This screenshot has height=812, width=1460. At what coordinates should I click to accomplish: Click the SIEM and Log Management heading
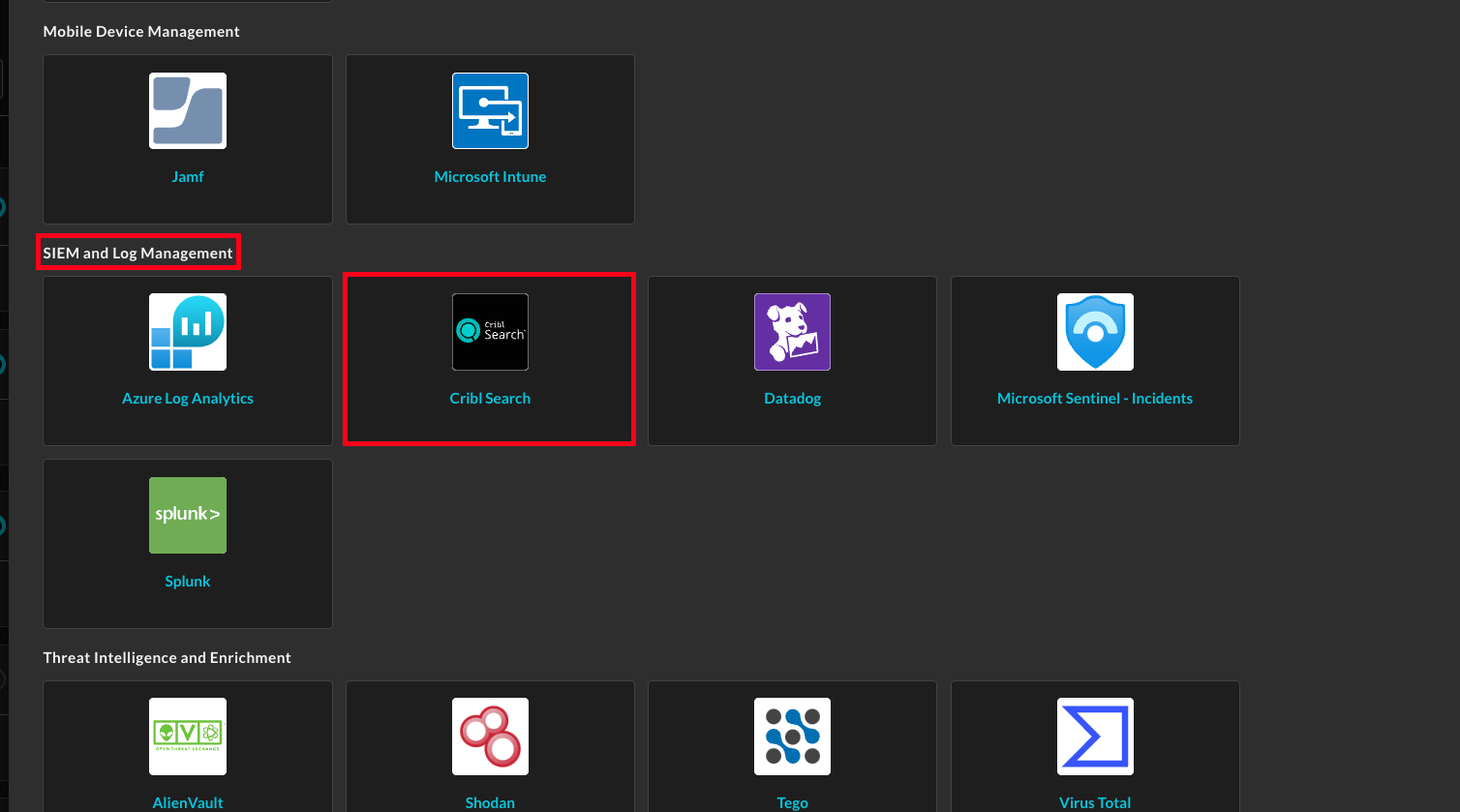[x=138, y=254]
